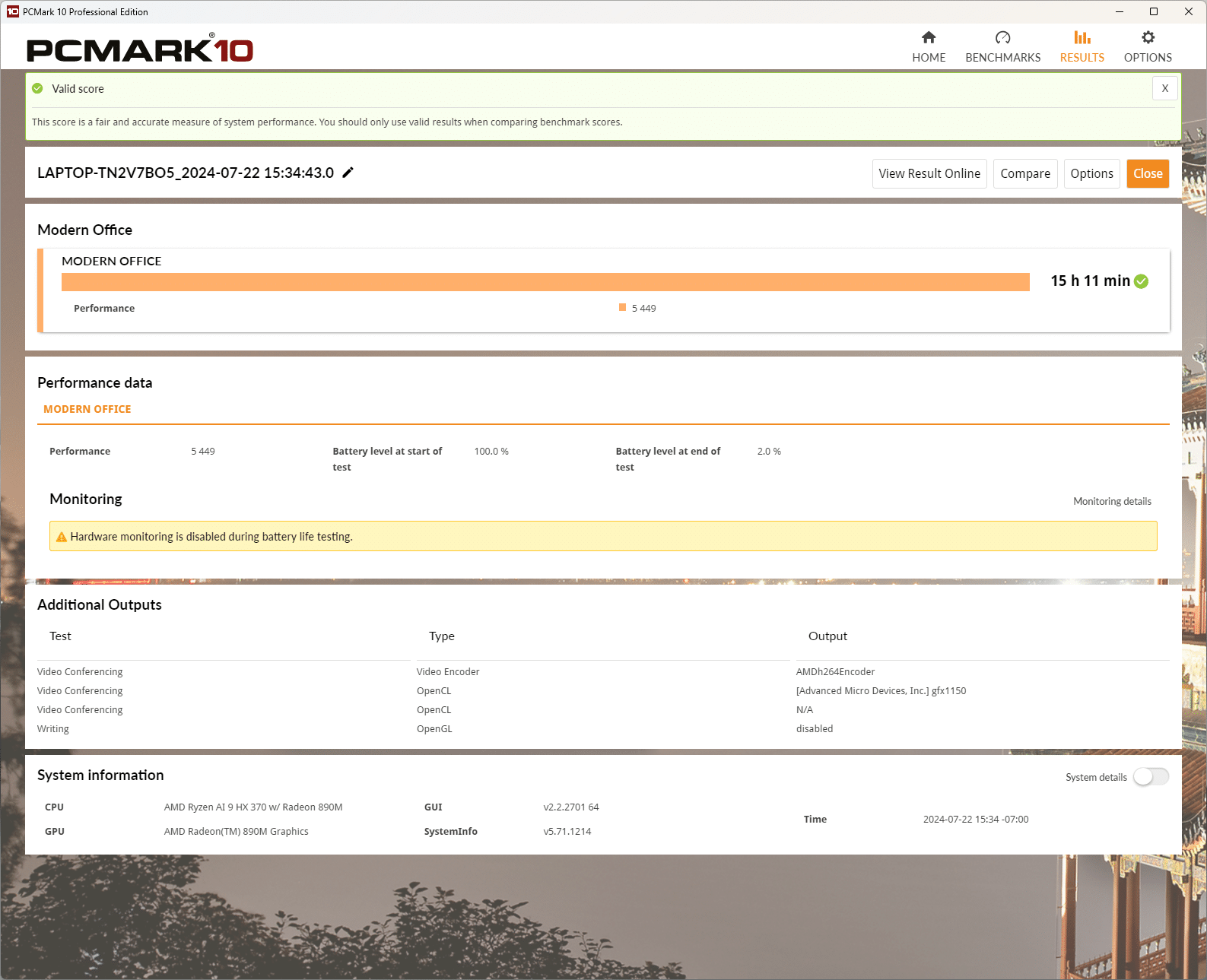Click the result name LAPTOP-TN2V7BO5 title
Viewport: 1207px width, 980px height.
(x=186, y=173)
